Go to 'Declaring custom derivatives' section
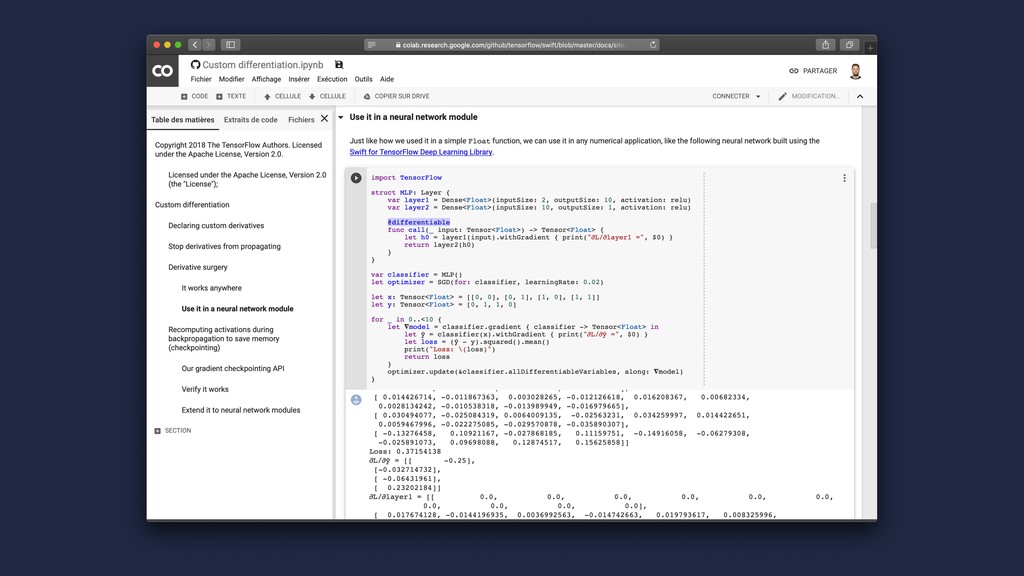Image resolution: width=1024 pixels, height=576 pixels. coord(216,225)
